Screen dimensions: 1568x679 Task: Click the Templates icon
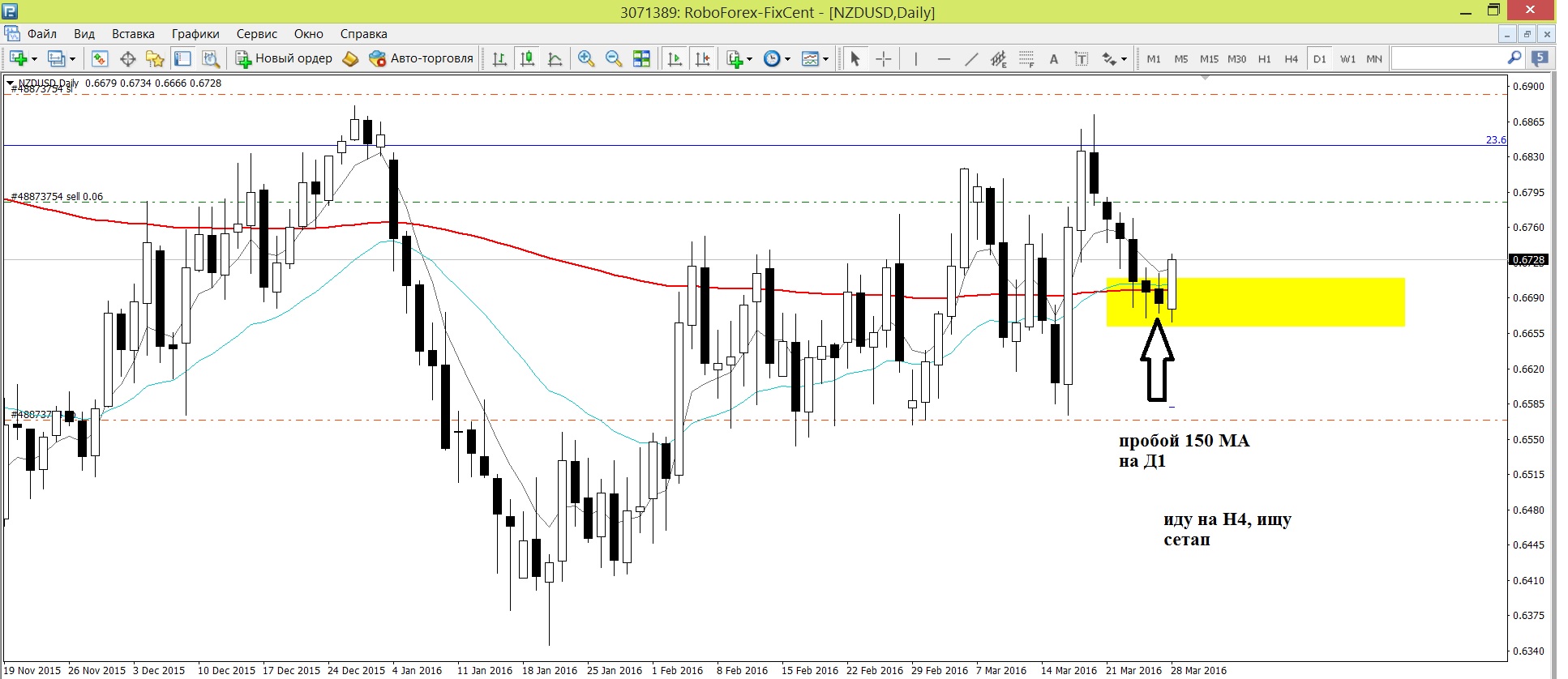point(810,58)
